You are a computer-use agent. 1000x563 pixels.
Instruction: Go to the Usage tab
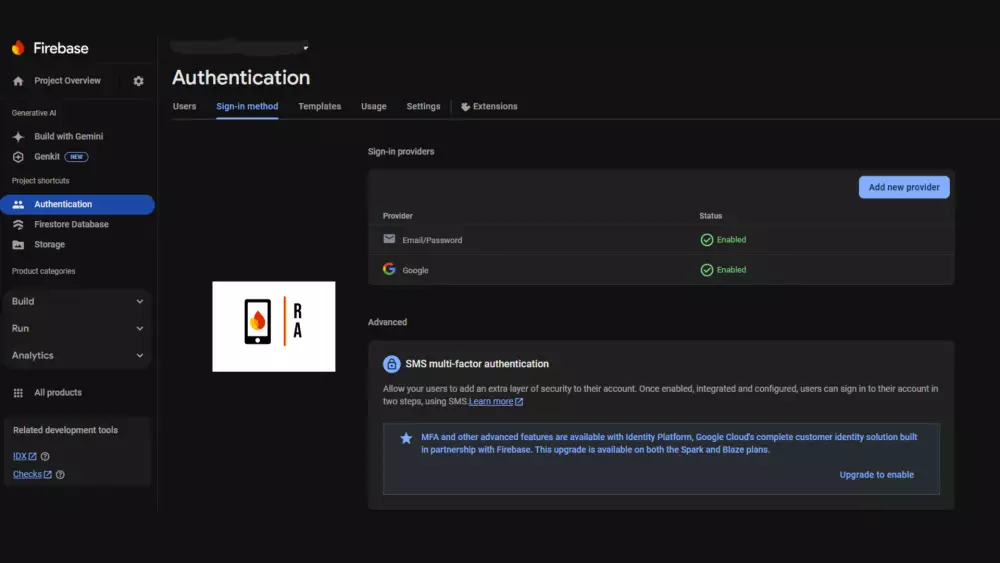374,106
